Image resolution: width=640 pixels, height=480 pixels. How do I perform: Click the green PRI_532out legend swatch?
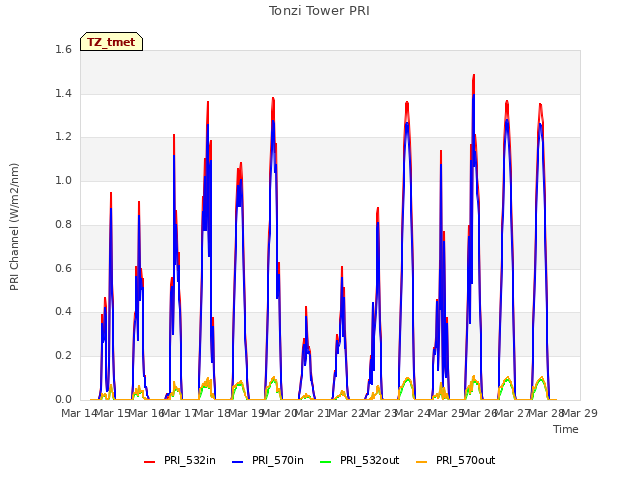click(326, 461)
